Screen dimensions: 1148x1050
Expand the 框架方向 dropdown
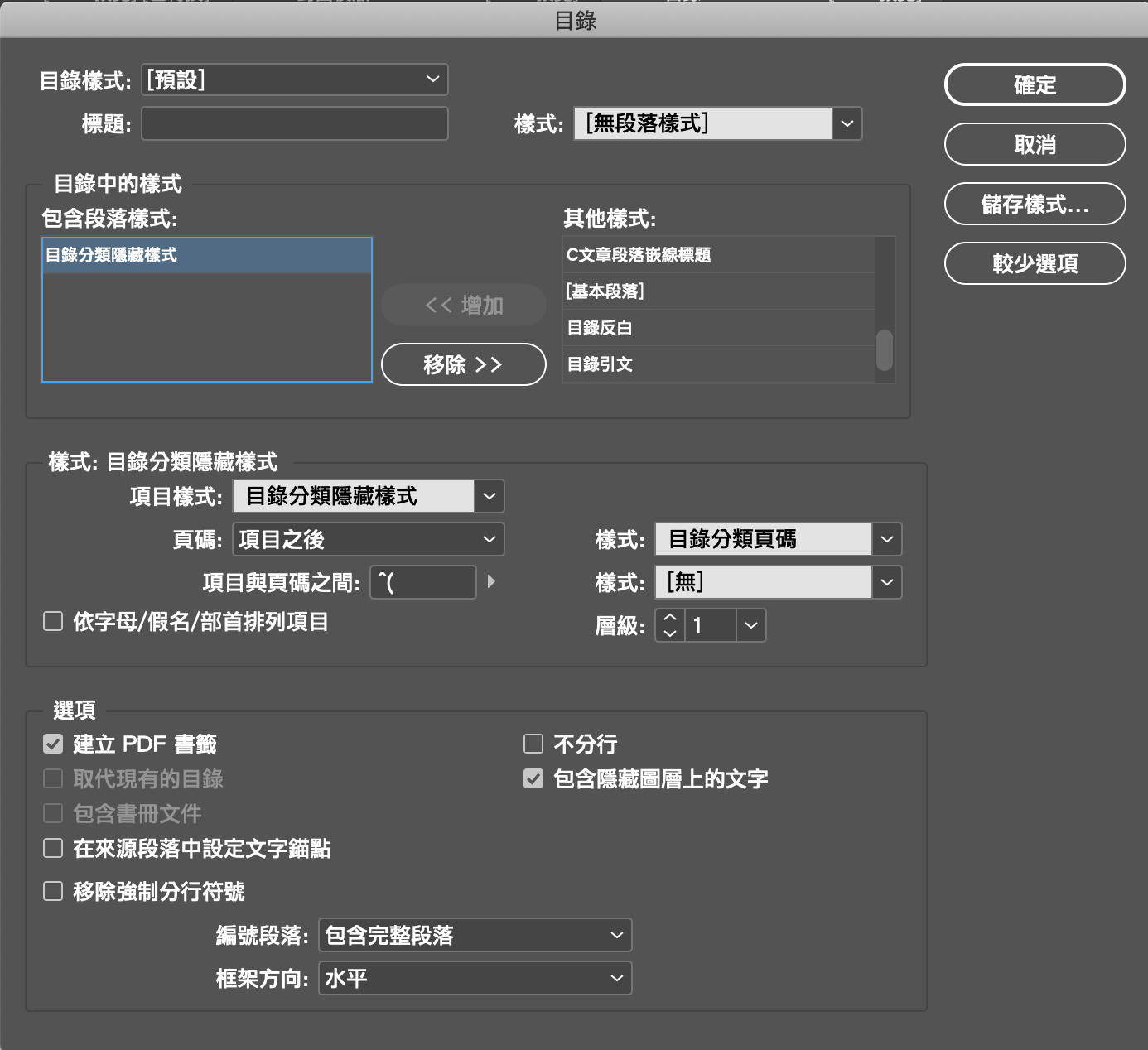(475, 978)
